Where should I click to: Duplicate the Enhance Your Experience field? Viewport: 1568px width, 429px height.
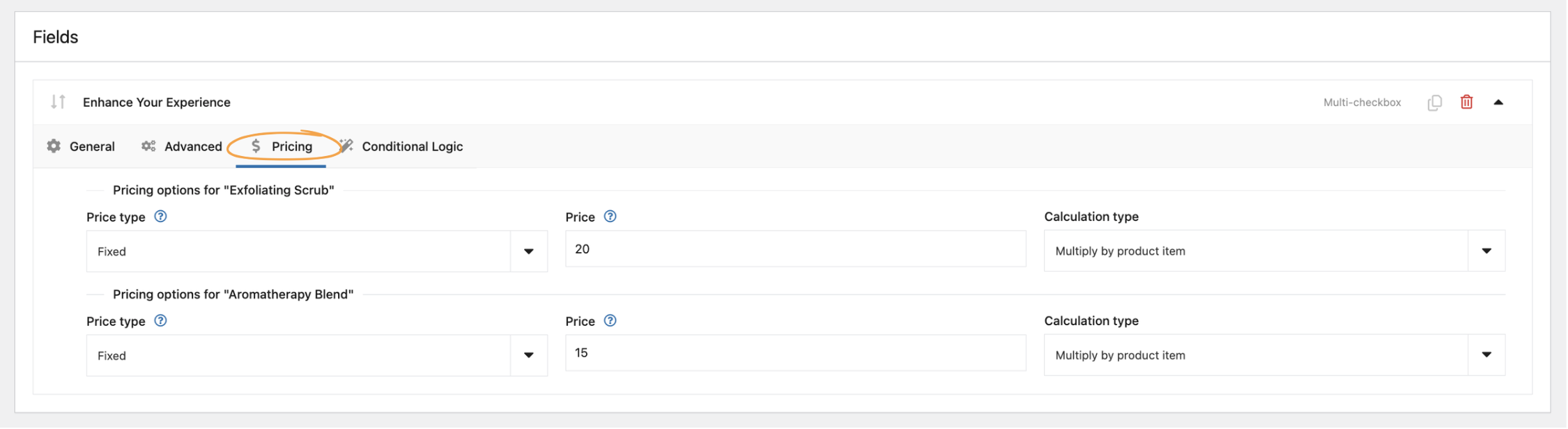1435,102
